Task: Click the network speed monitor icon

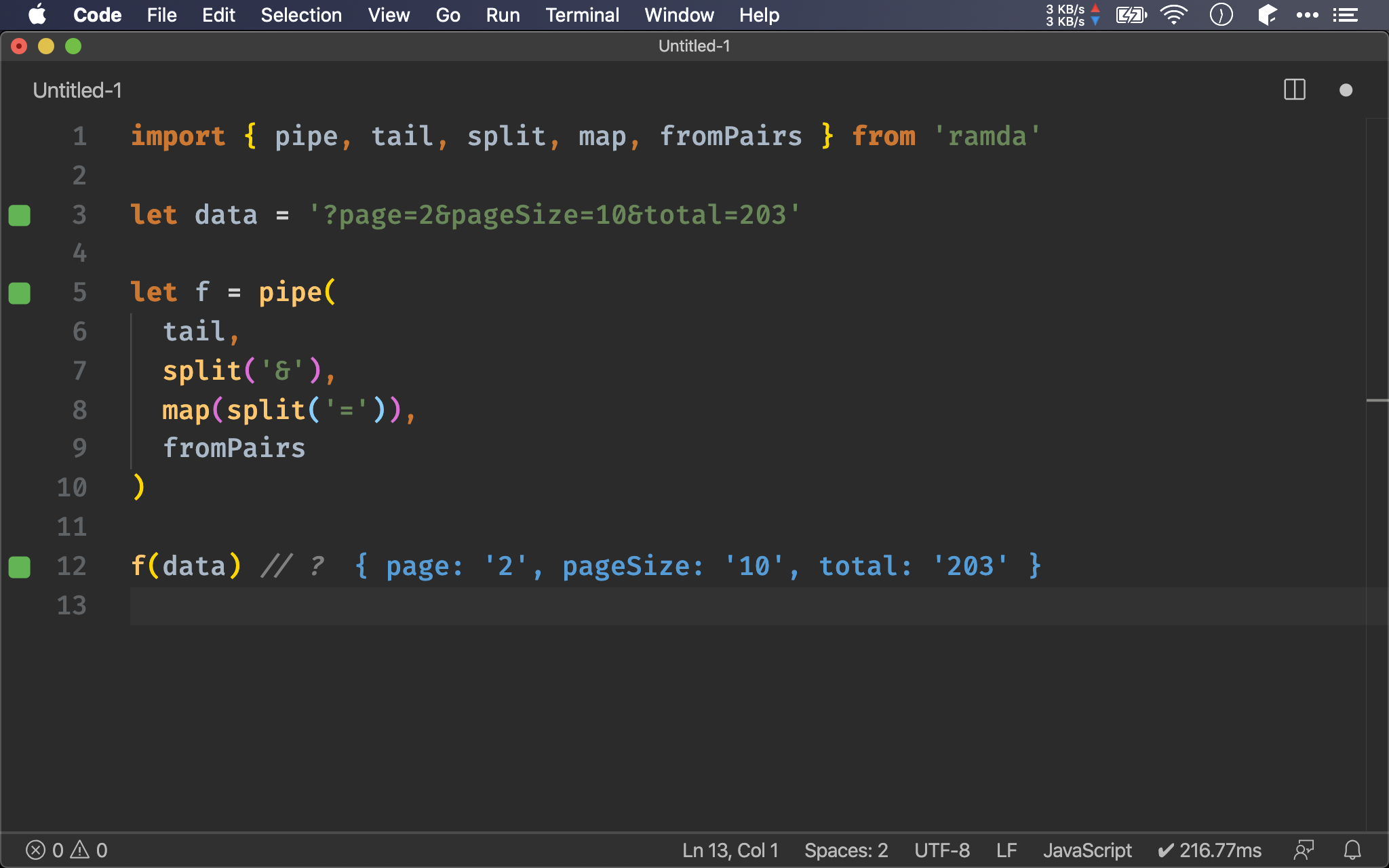Action: pyautogui.click(x=1073, y=15)
